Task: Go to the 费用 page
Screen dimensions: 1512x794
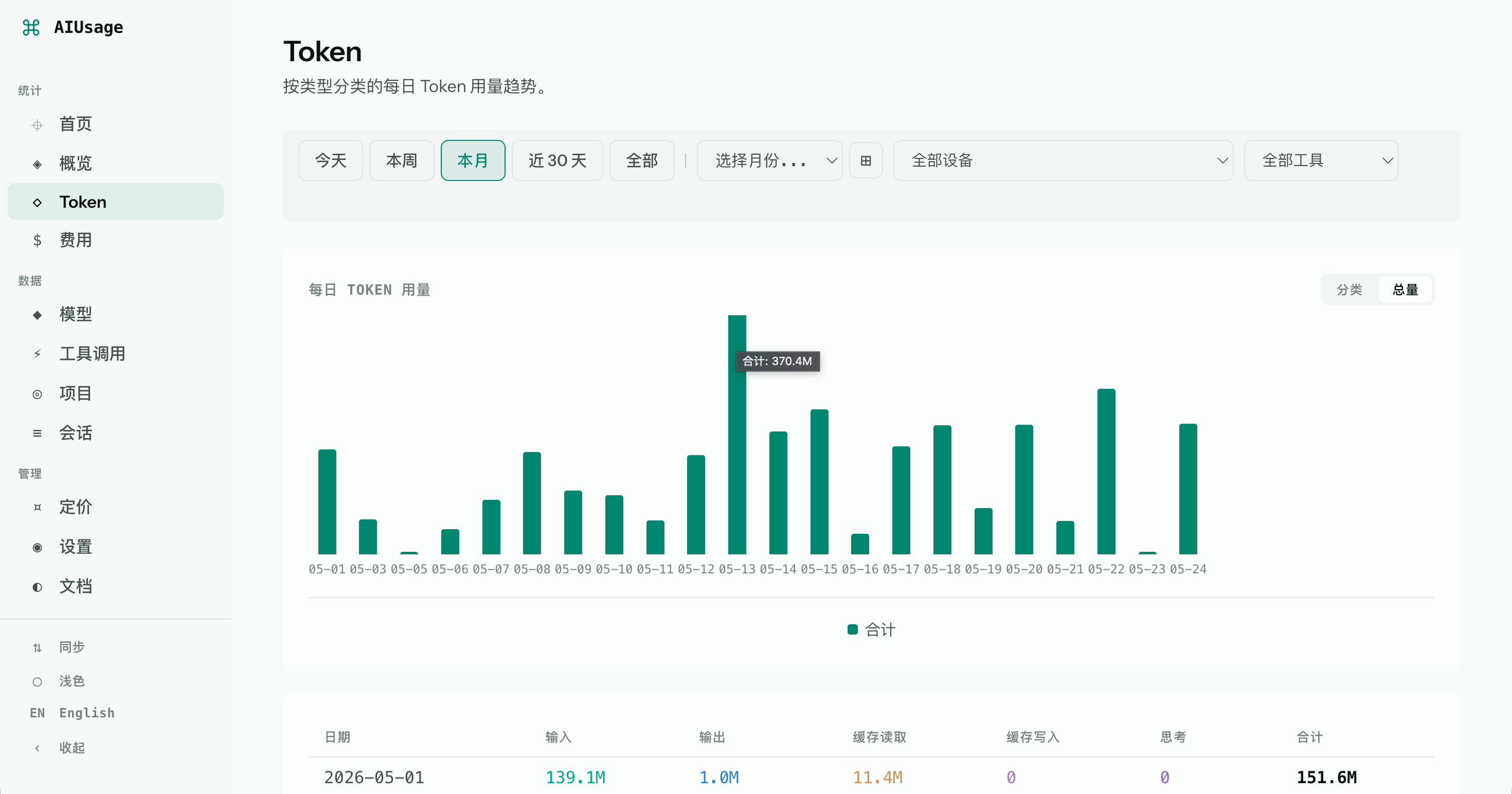Action: [116, 240]
